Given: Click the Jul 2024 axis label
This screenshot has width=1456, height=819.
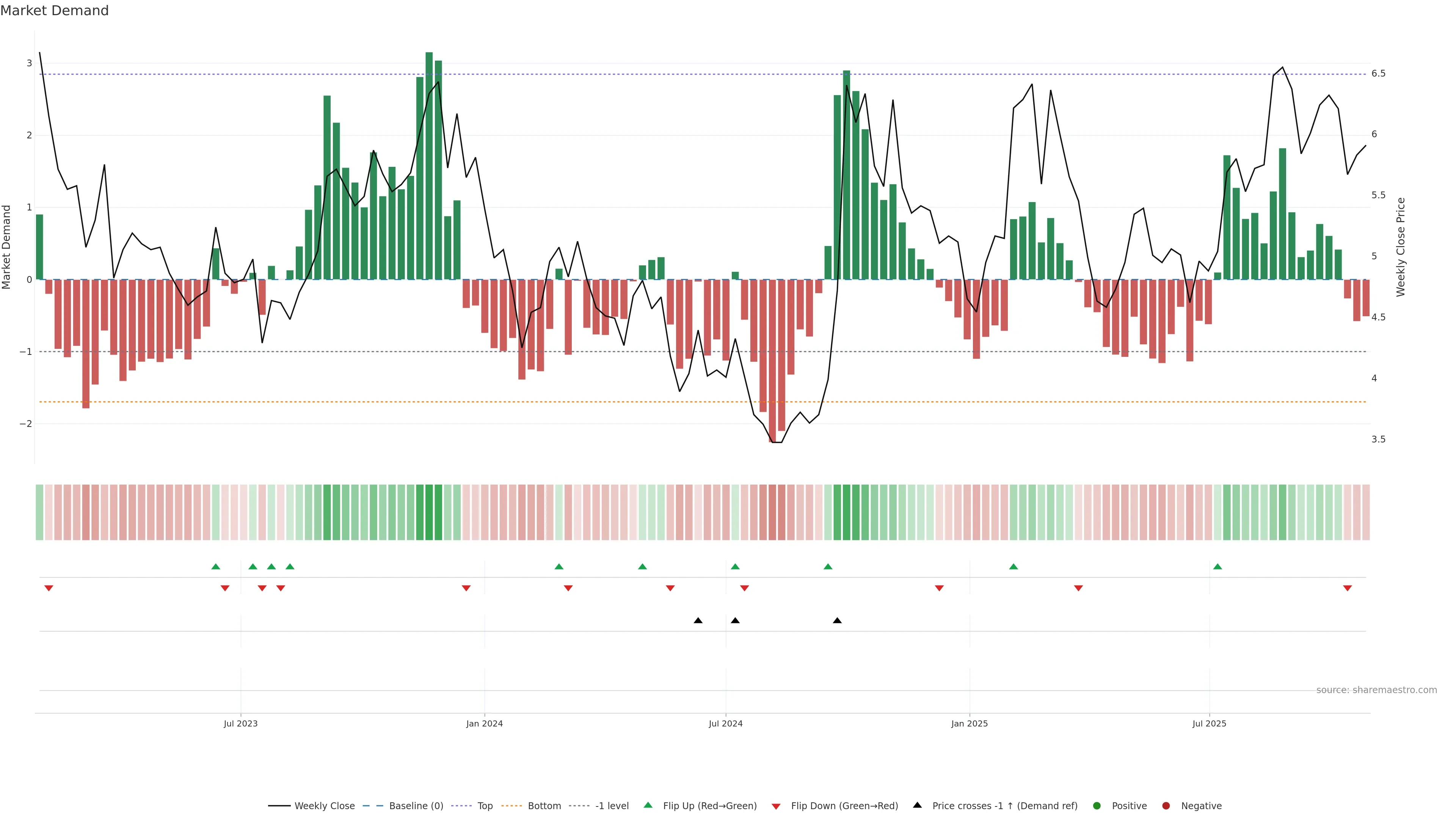Looking at the screenshot, I should click(x=726, y=723).
